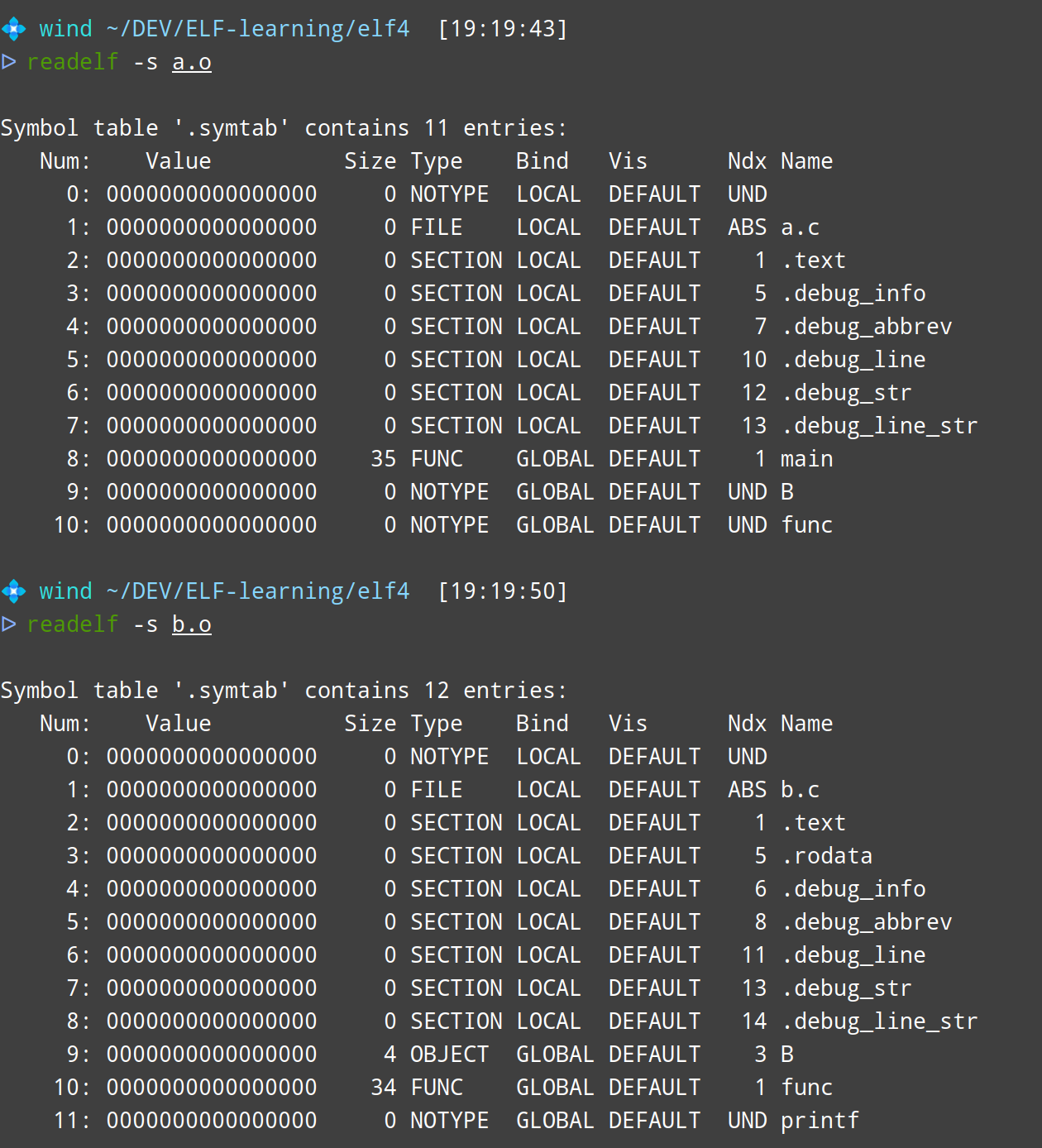Image resolution: width=1042 pixels, height=1148 pixels.
Task: Click the underlined a.o filename
Action: pos(192,62)
